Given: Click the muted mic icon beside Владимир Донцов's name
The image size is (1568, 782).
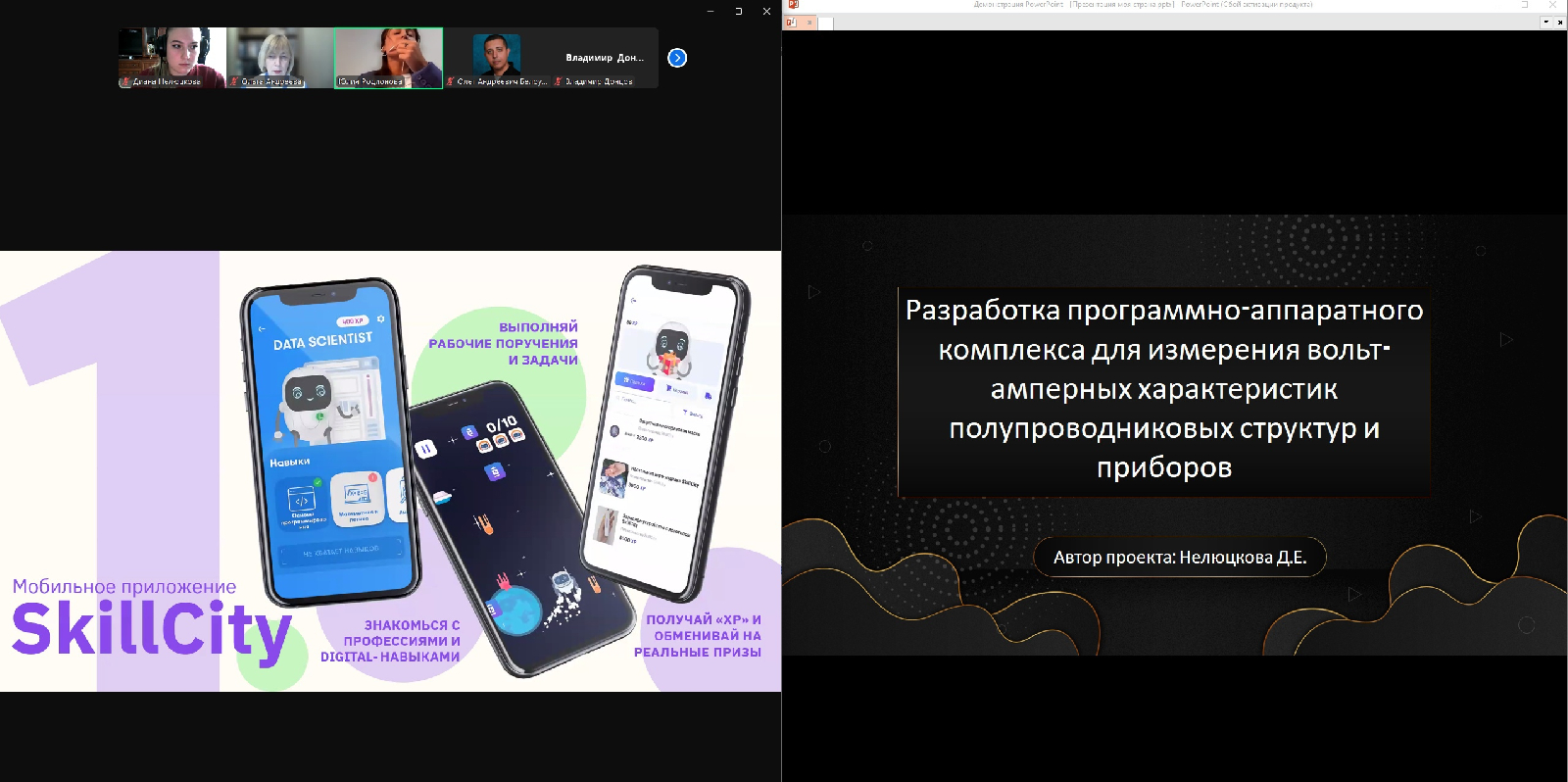Looking at the screenshot, I should point(558,82).
